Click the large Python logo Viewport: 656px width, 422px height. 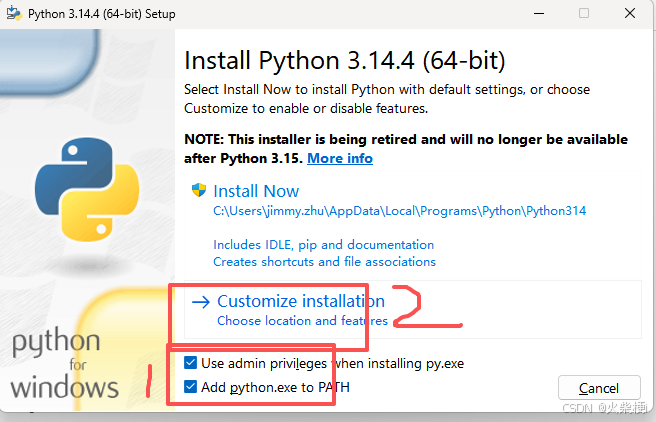click(87, 189)
